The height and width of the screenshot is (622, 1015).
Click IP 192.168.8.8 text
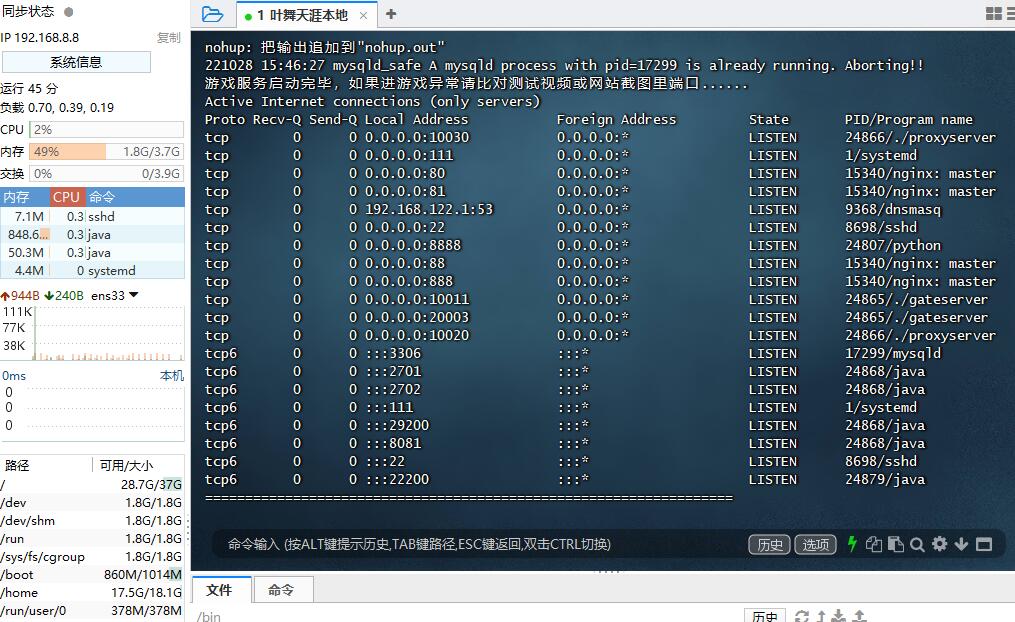pyautogui.click(x=40, y=38)
